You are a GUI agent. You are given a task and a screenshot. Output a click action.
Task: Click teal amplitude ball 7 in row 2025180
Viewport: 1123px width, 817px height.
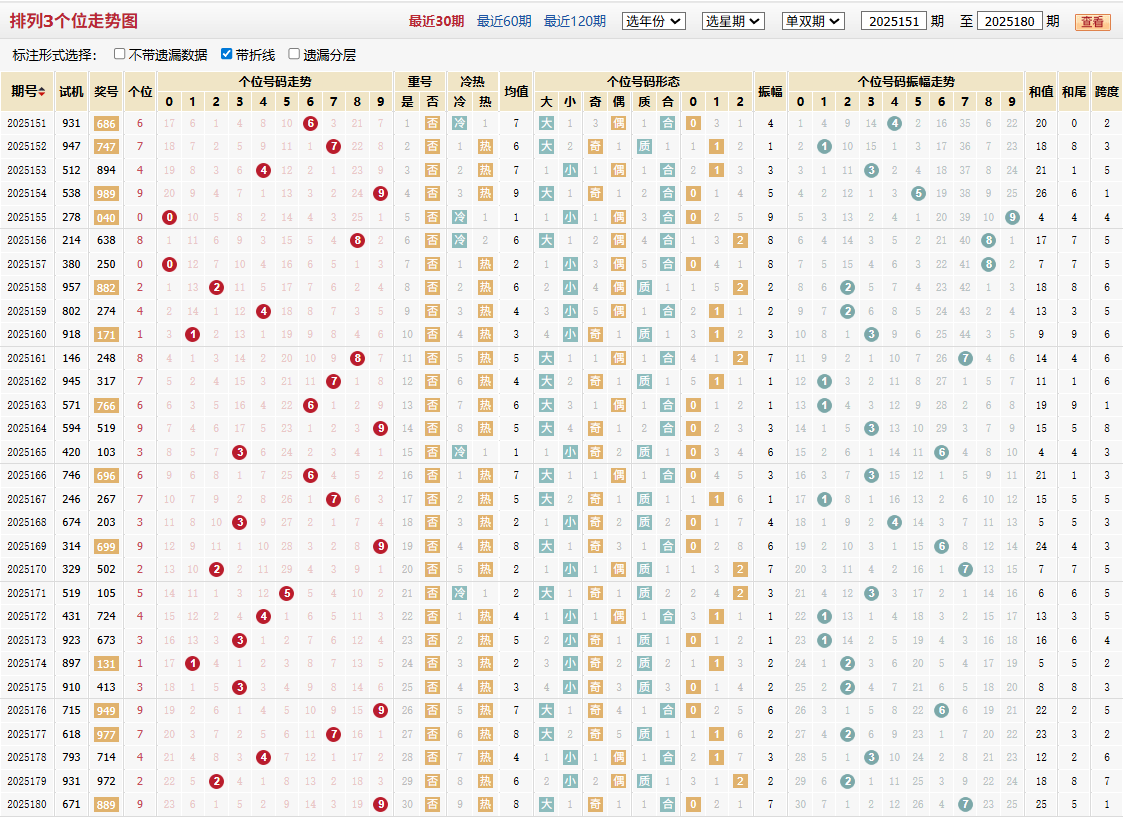pyautogui.click(x=965, y=804)
